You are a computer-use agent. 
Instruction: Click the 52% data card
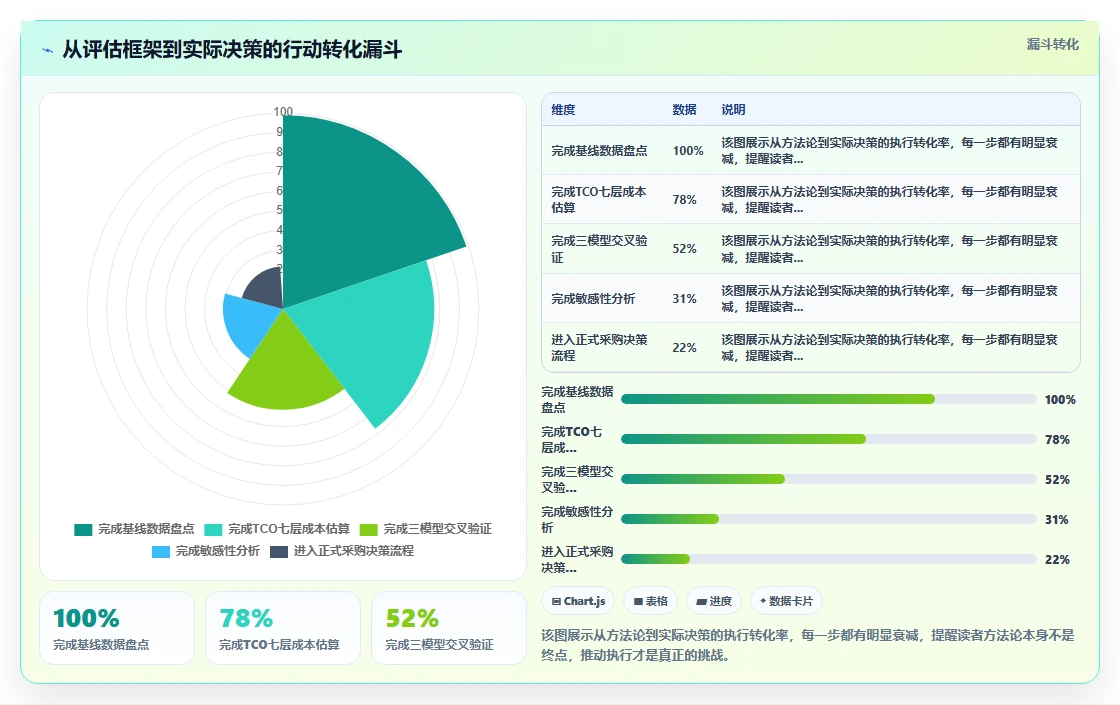[449, 628]
